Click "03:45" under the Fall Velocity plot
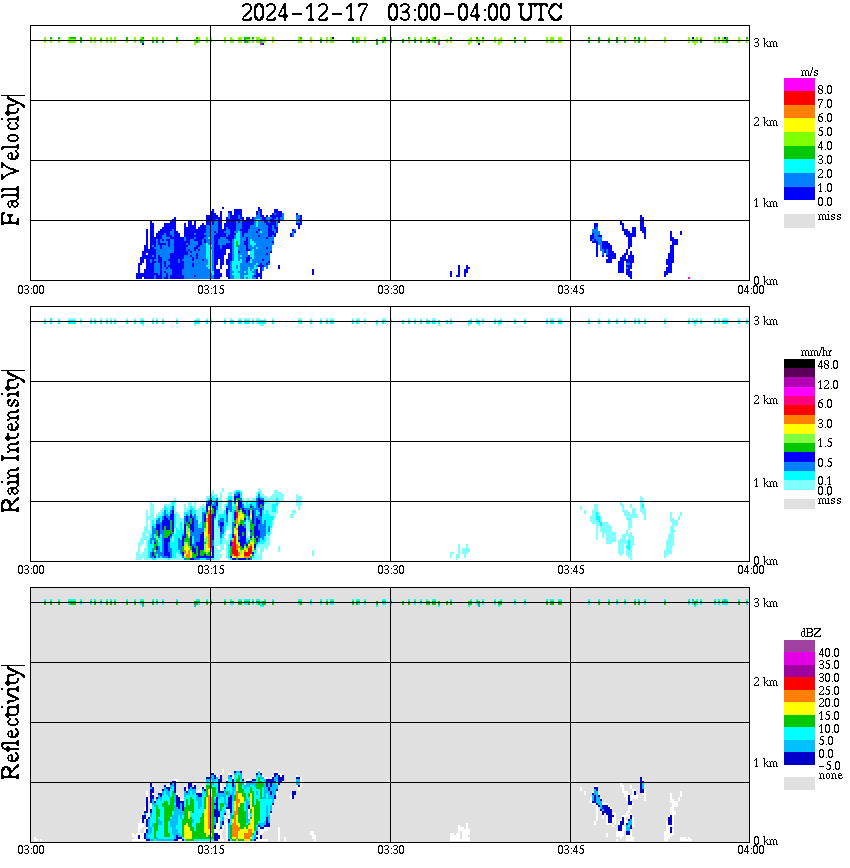 click(x=571, y=290)
